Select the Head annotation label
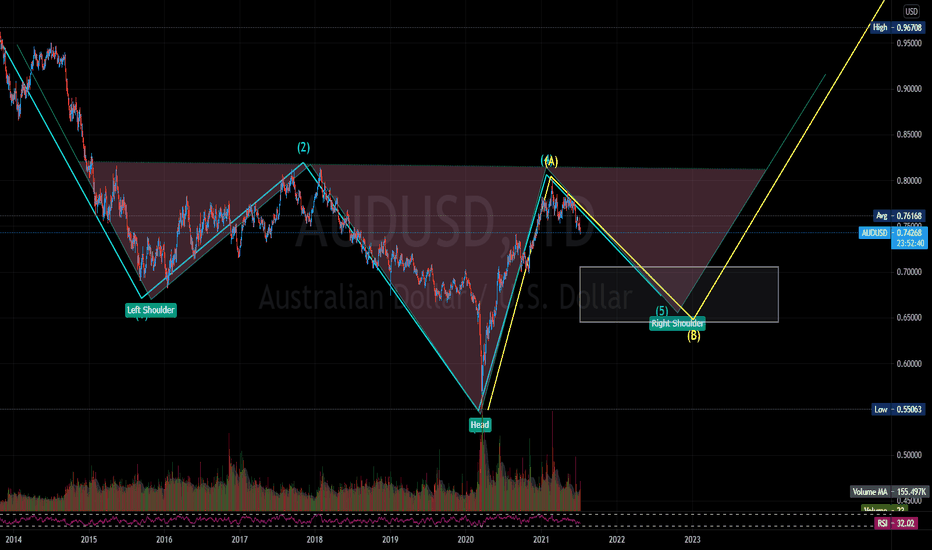Image resolution: width=932 pixels, height=550 pixels. pyautogui.click(x=480, y=425)
